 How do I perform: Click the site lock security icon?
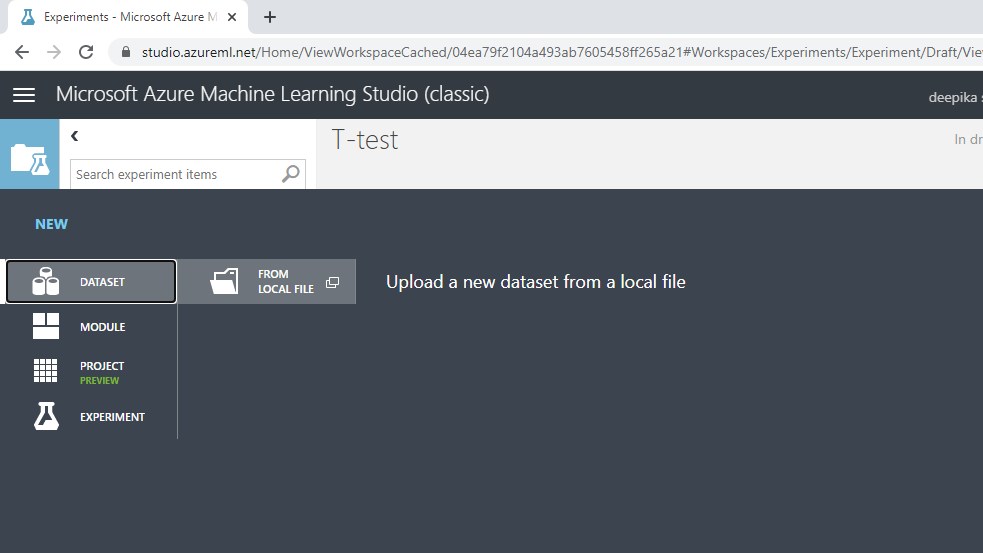coord(126,52)
